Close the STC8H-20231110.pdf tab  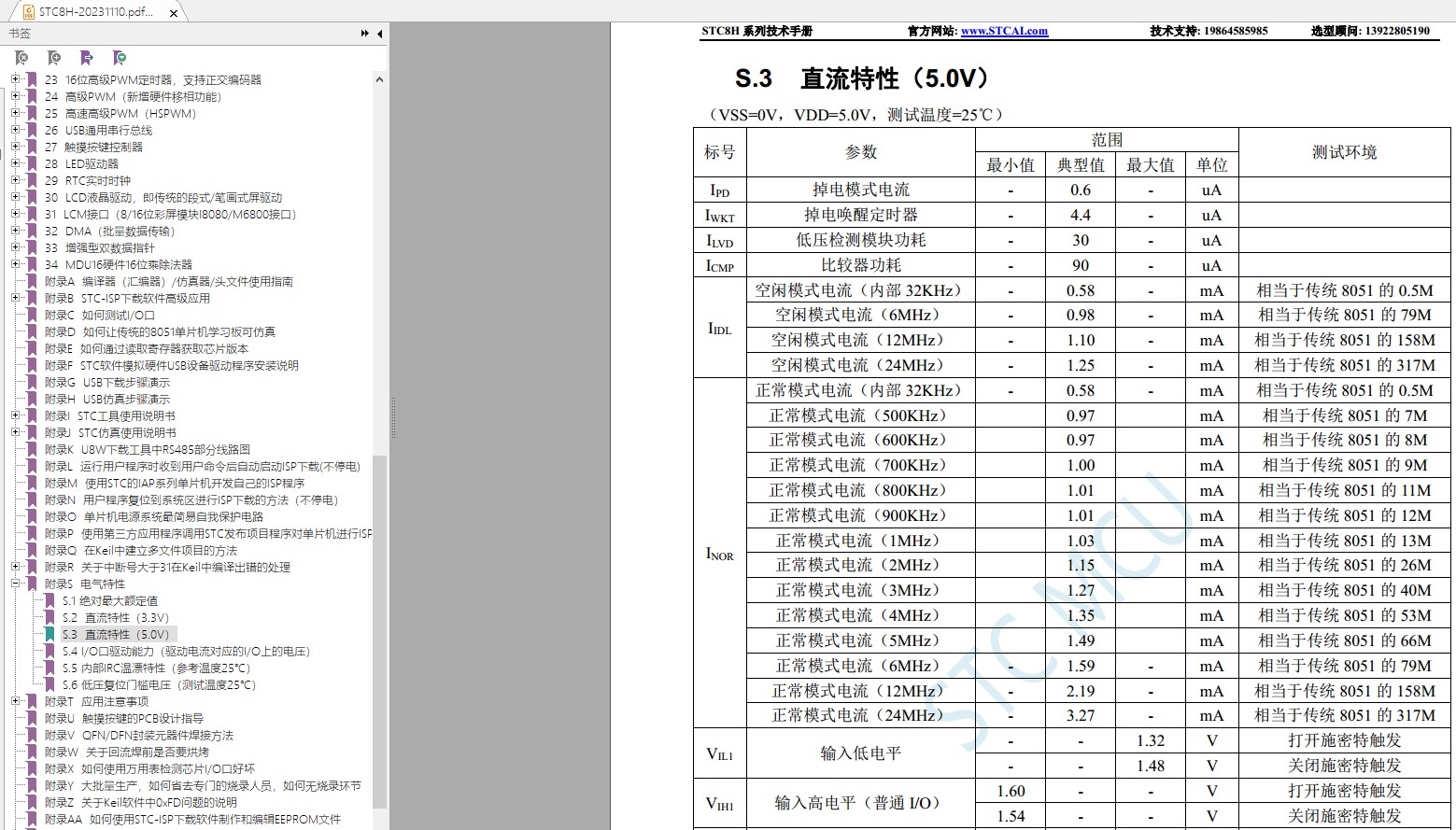coord(174,13)
